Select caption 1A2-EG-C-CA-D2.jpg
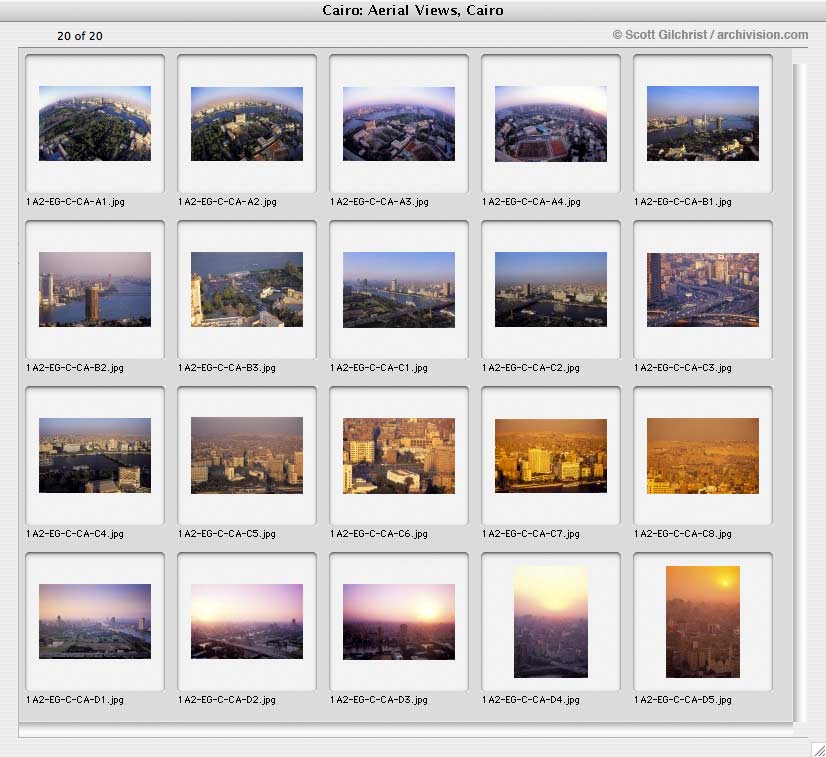The height and width of the screenshot is (757, 826). [227, 700]
